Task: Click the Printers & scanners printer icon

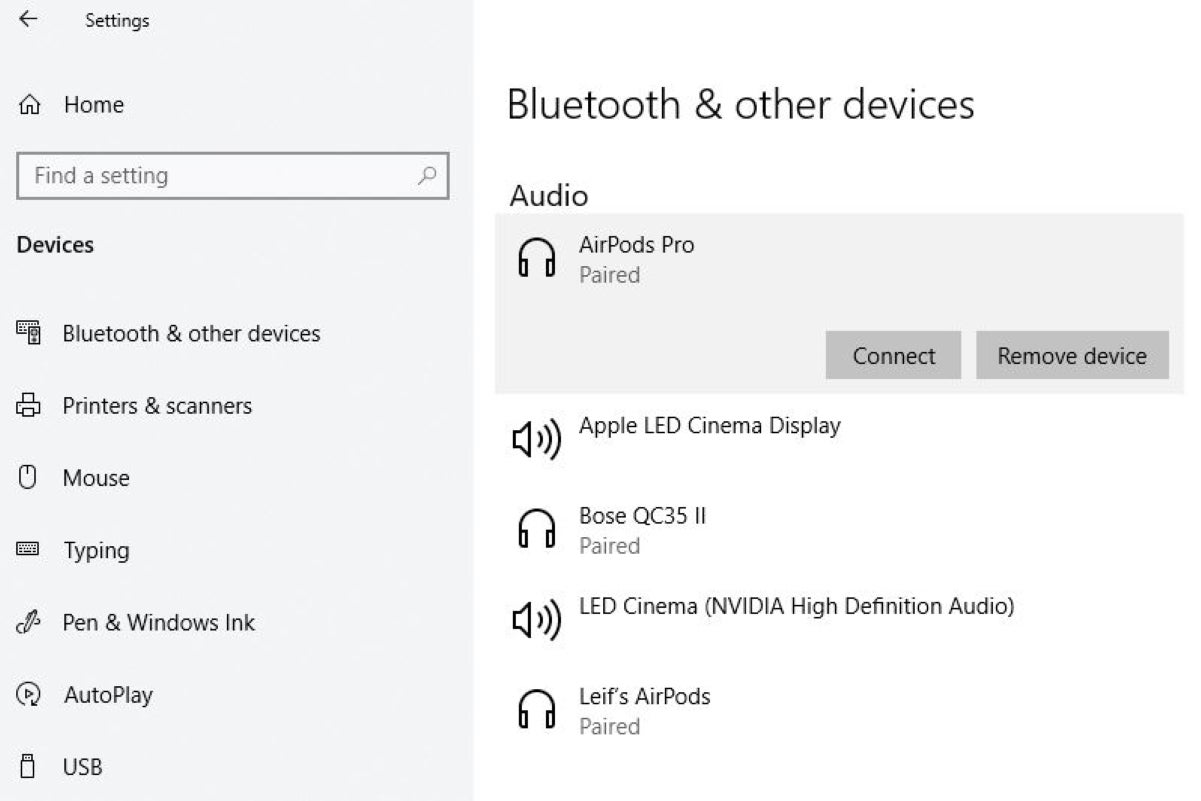Action: [28, 406]
